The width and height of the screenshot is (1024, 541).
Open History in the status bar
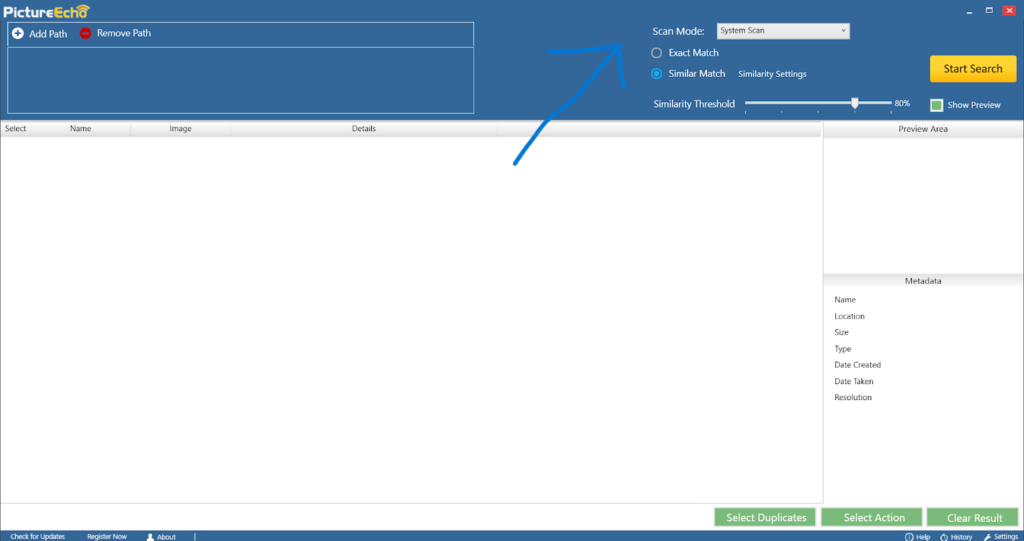[944, 536]
